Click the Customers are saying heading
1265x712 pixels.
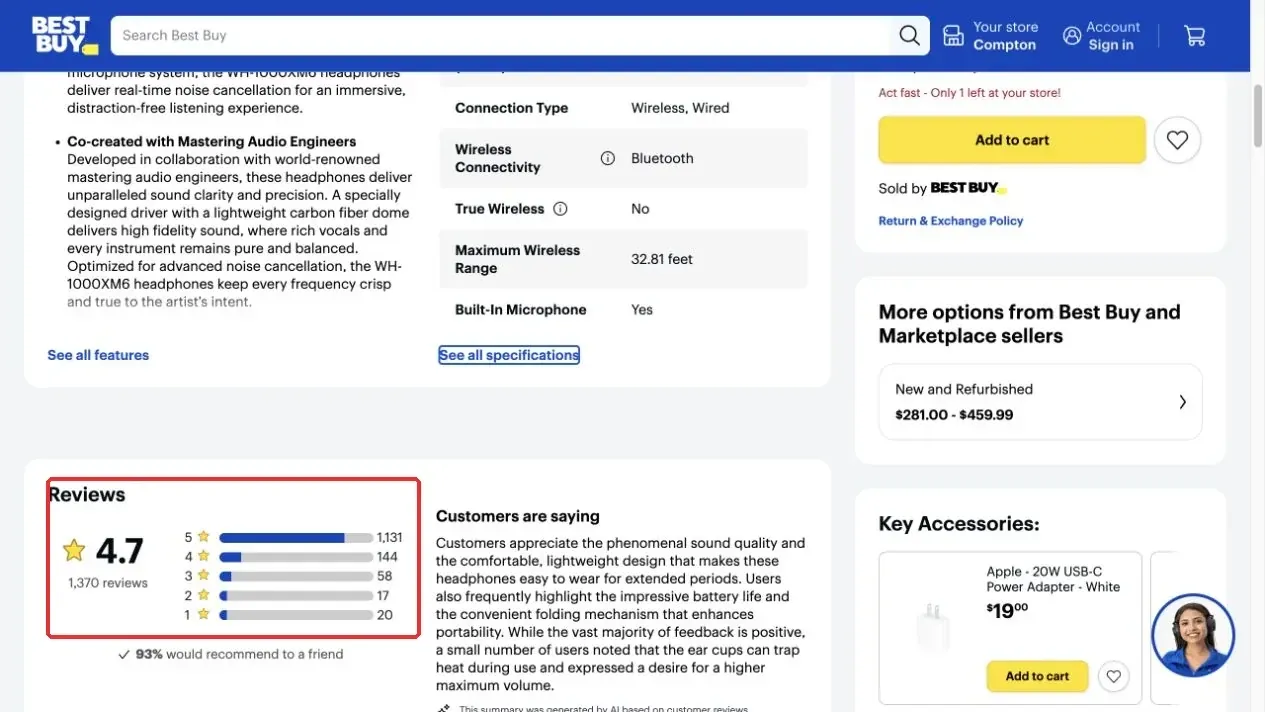point(518,516)
